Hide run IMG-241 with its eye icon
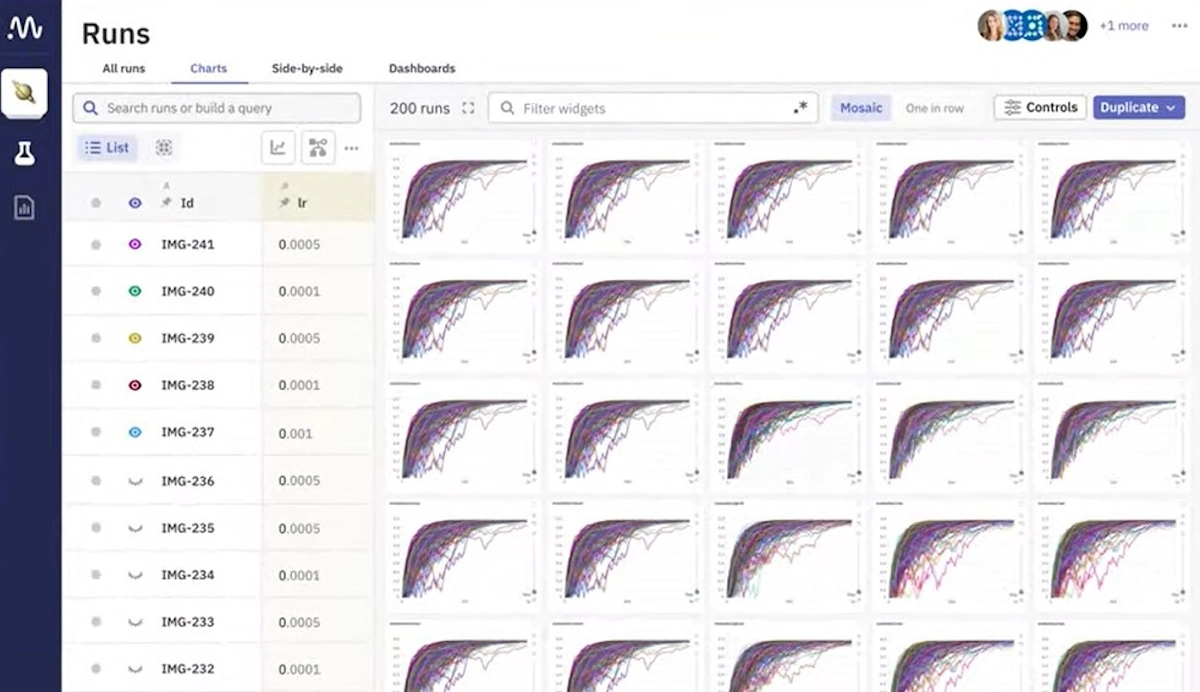 [135, 244]
